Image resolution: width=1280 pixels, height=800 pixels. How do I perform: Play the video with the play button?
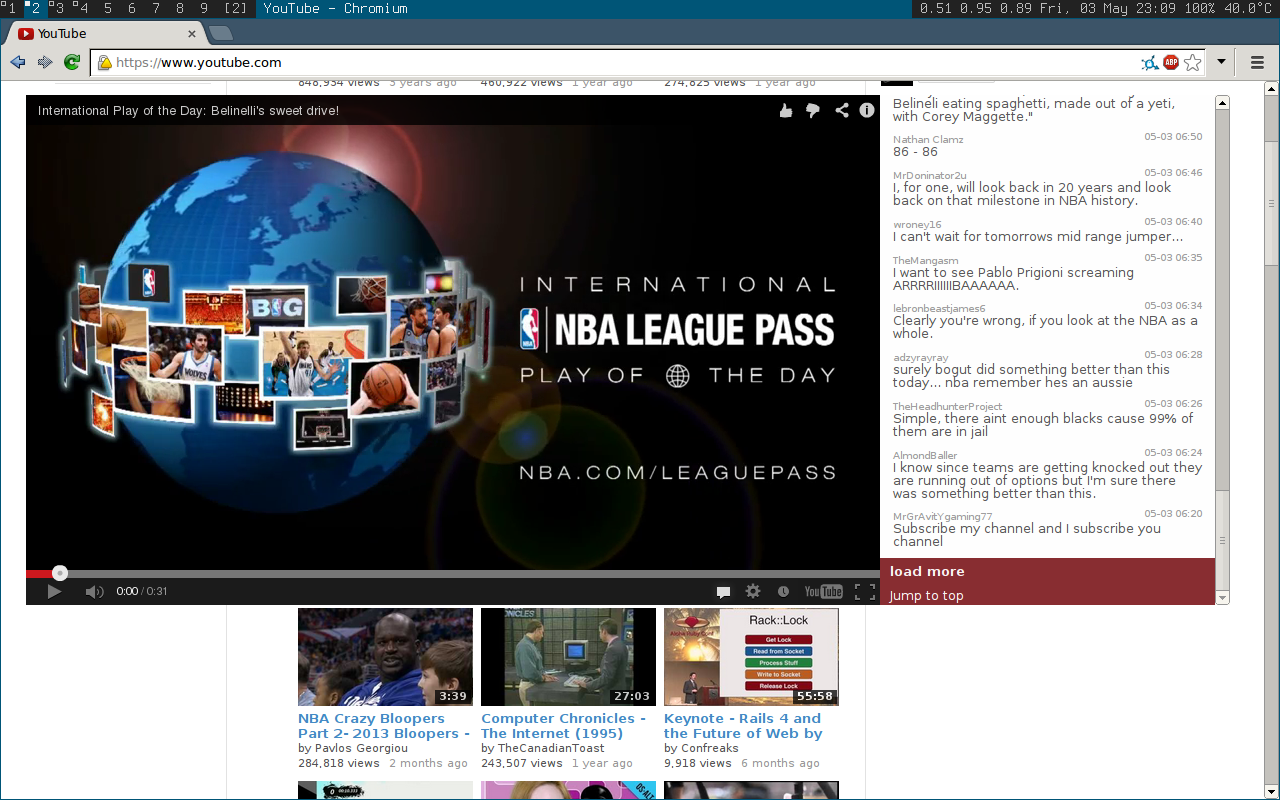54,592
